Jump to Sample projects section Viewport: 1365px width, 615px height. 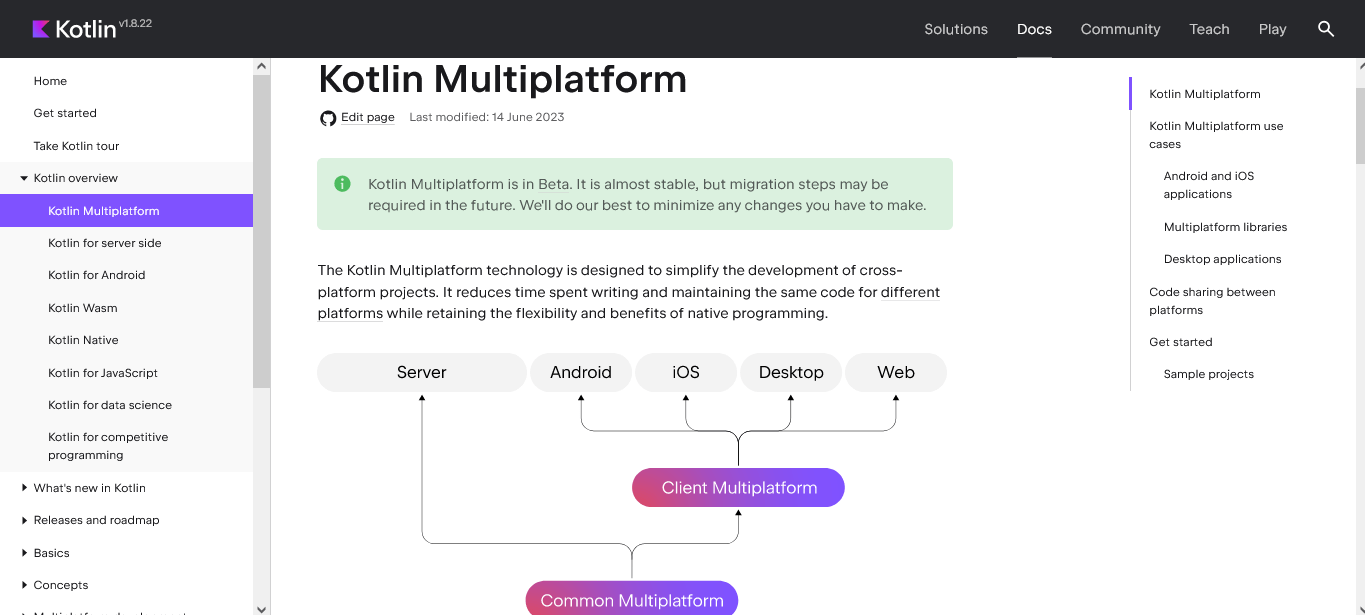(1208, 374)
